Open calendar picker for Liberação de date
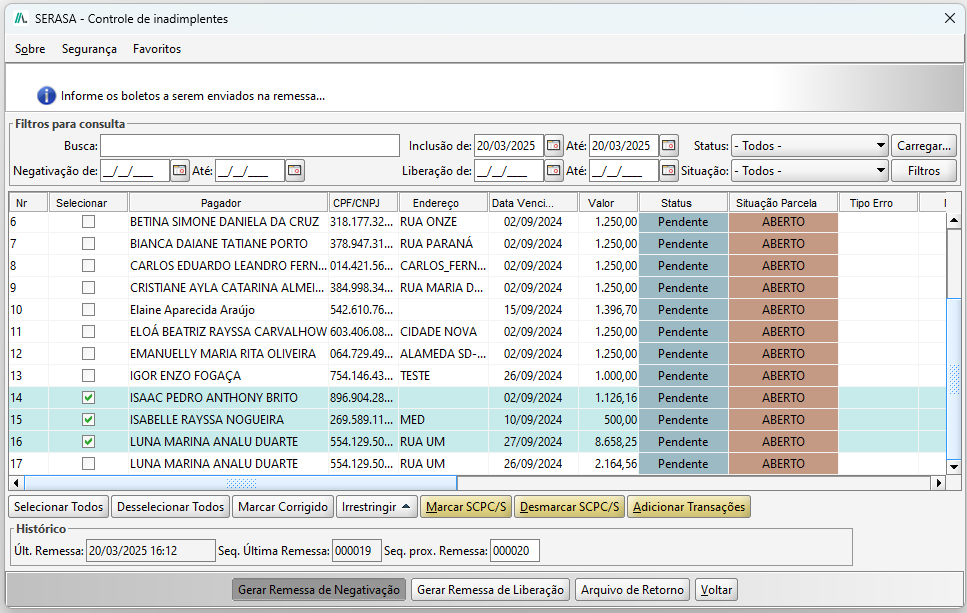Image resolution: width=967 pixels, height=613 pixels. (x=553, y=171)
